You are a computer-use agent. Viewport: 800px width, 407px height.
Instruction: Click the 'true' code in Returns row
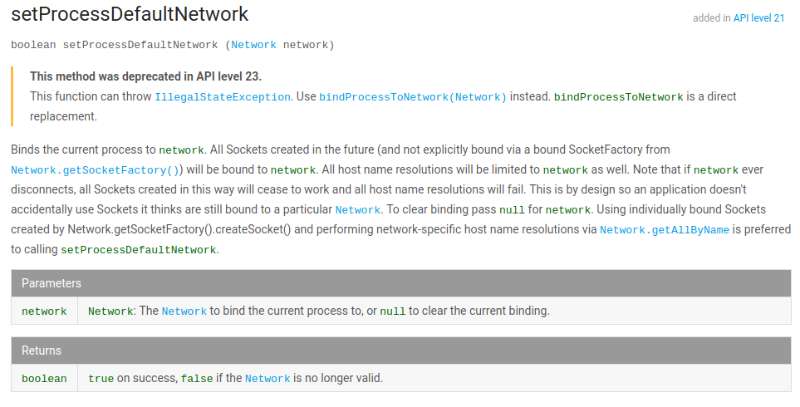(x=101, y=379)
